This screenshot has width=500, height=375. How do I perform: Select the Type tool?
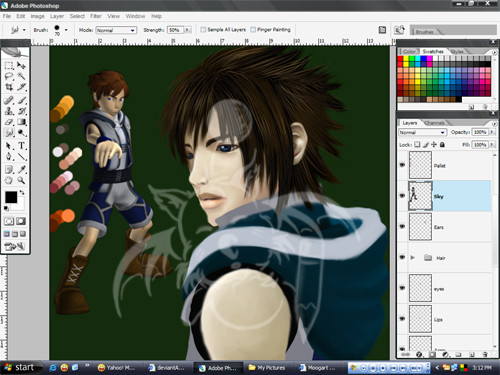click(21, 146)
